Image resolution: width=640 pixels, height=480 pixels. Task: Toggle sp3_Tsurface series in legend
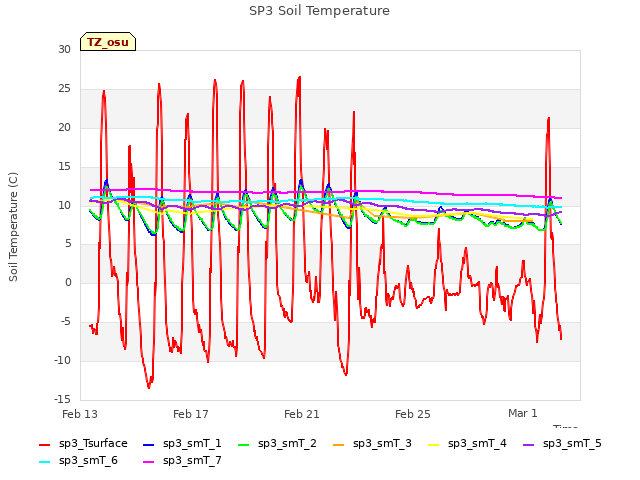83,443
